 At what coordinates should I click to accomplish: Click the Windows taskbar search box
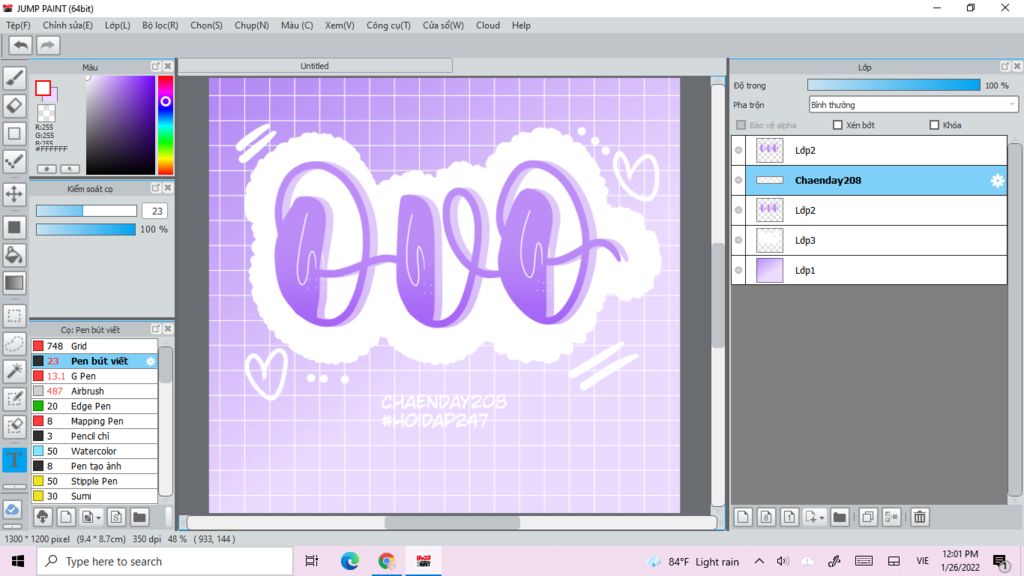[x=165, y=561]
